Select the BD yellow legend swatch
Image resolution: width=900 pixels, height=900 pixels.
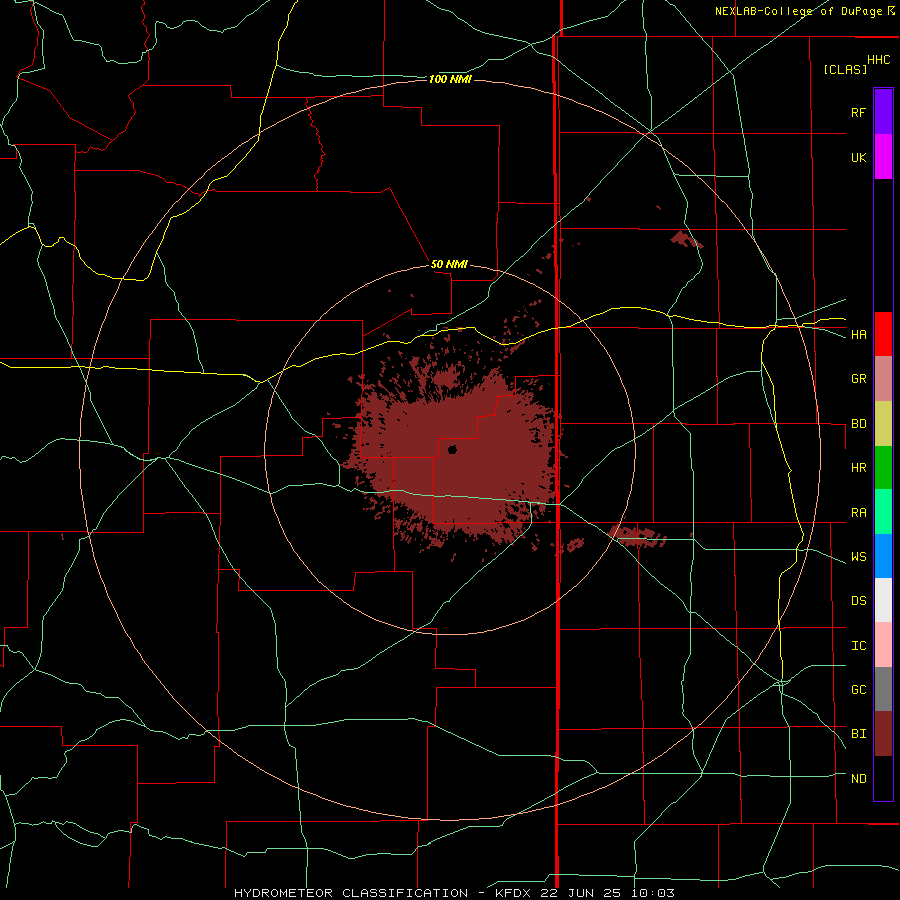[883, 424]
